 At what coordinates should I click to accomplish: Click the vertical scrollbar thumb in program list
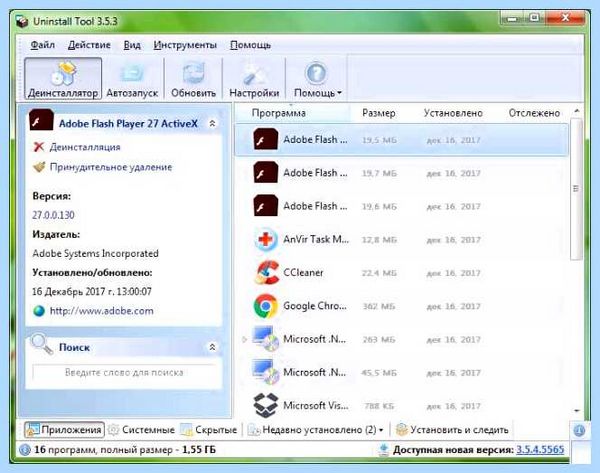pyautogui.click(x=576, y=189)
